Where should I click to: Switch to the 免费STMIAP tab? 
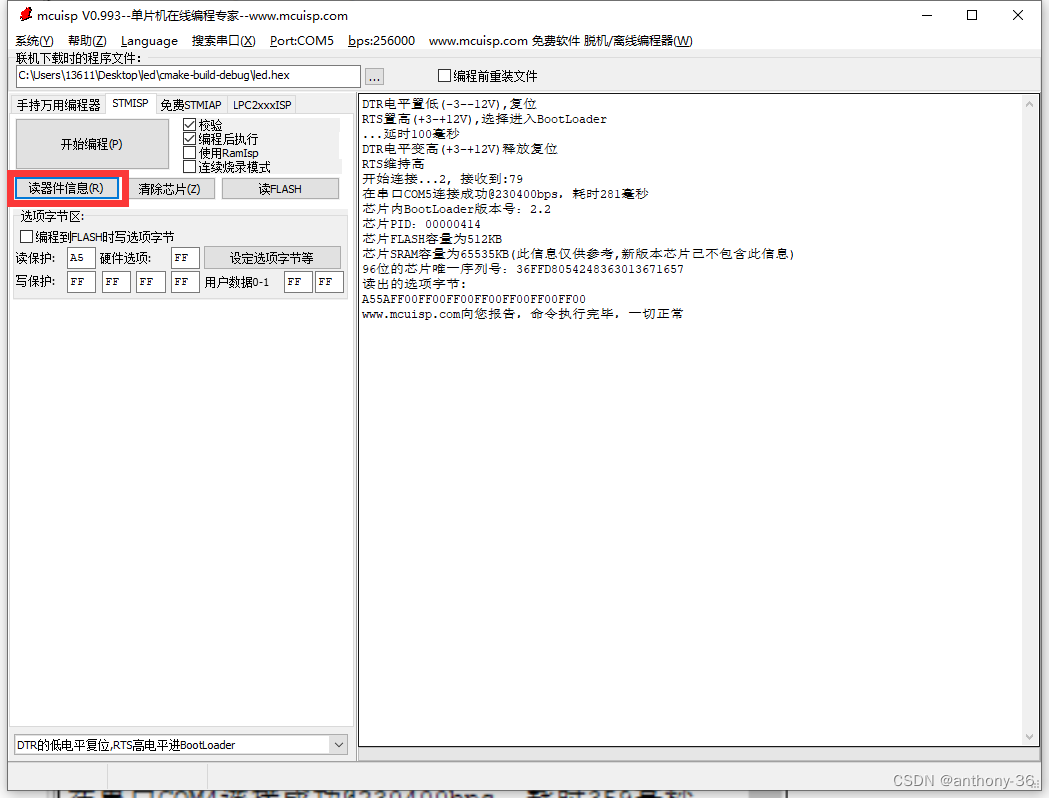(191, 103)
